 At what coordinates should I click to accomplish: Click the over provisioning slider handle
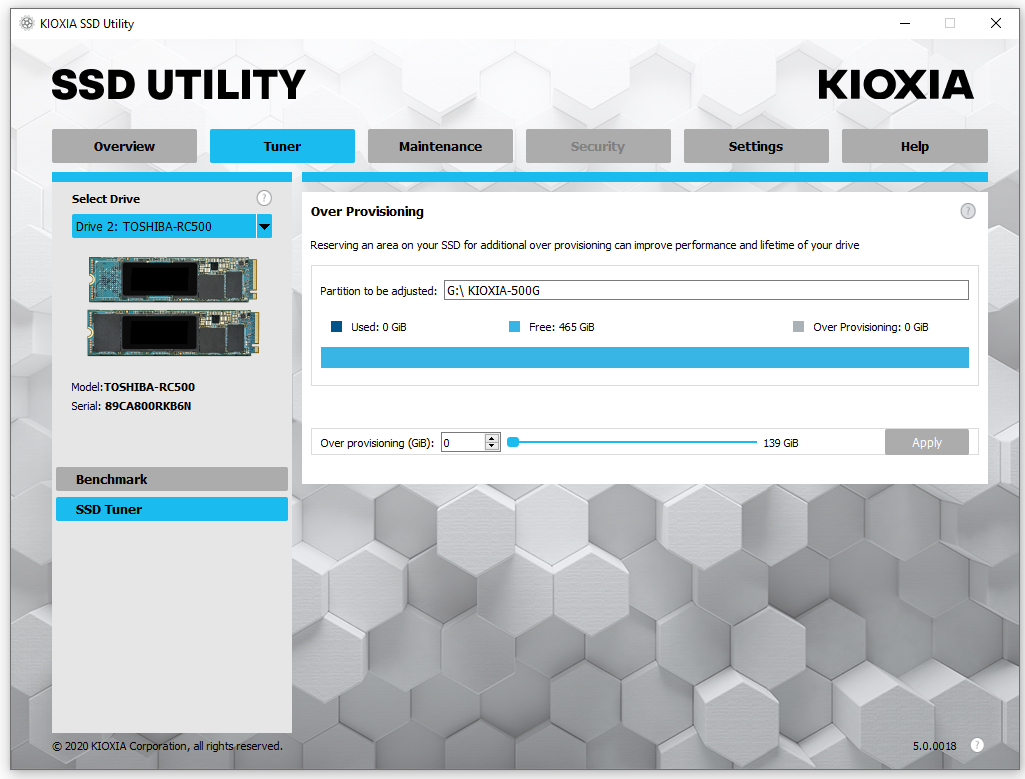(x=513, y=442)
